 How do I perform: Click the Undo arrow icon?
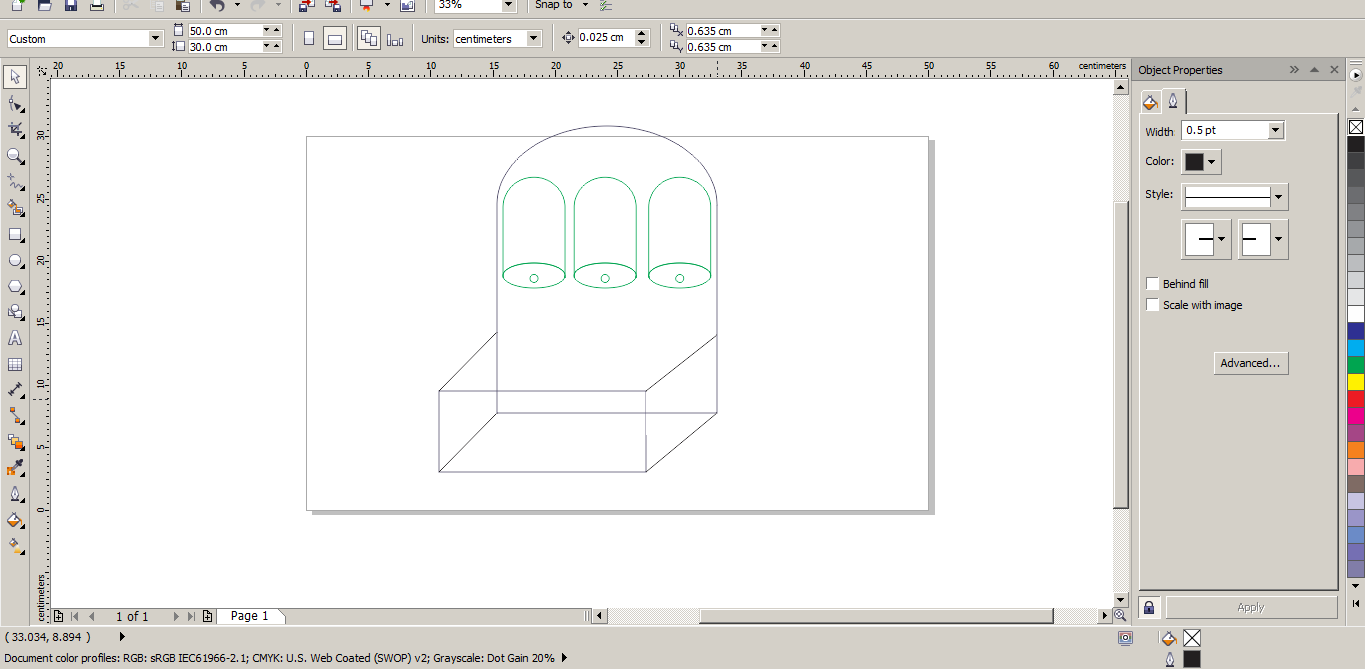coord(216,6)
